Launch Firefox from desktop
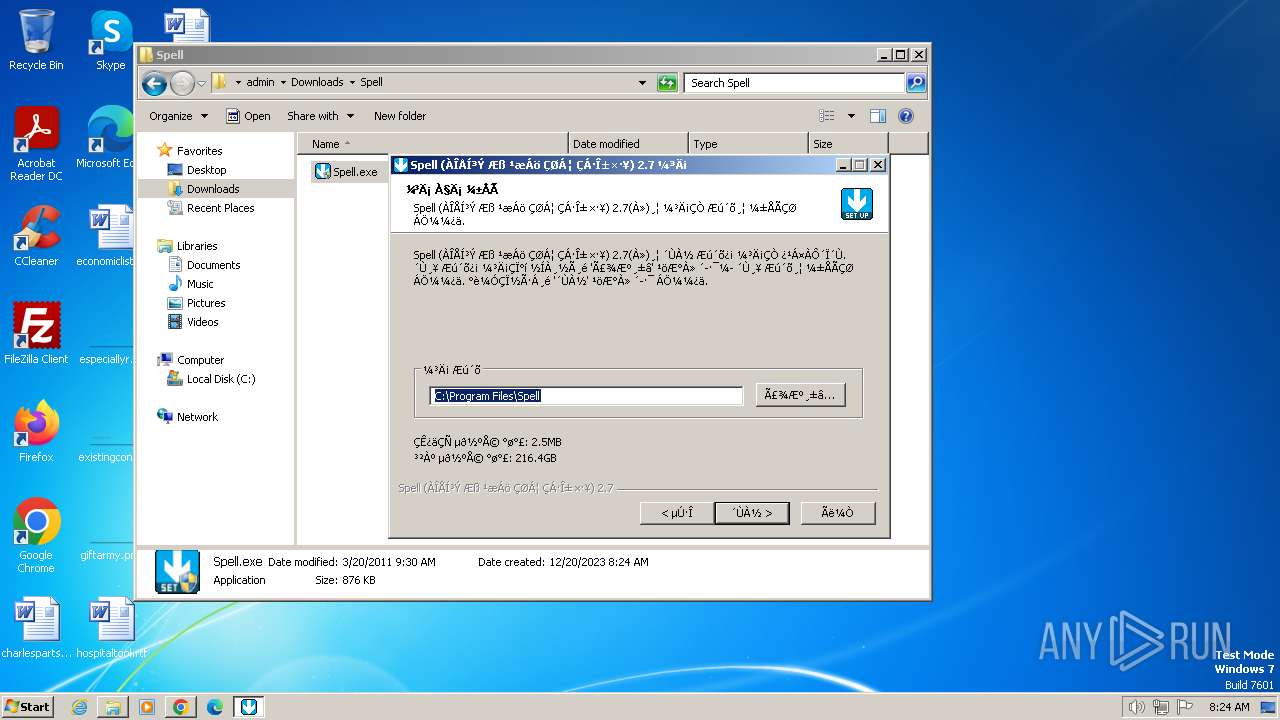Viewport: 1280px width, 720px height. 36,432
